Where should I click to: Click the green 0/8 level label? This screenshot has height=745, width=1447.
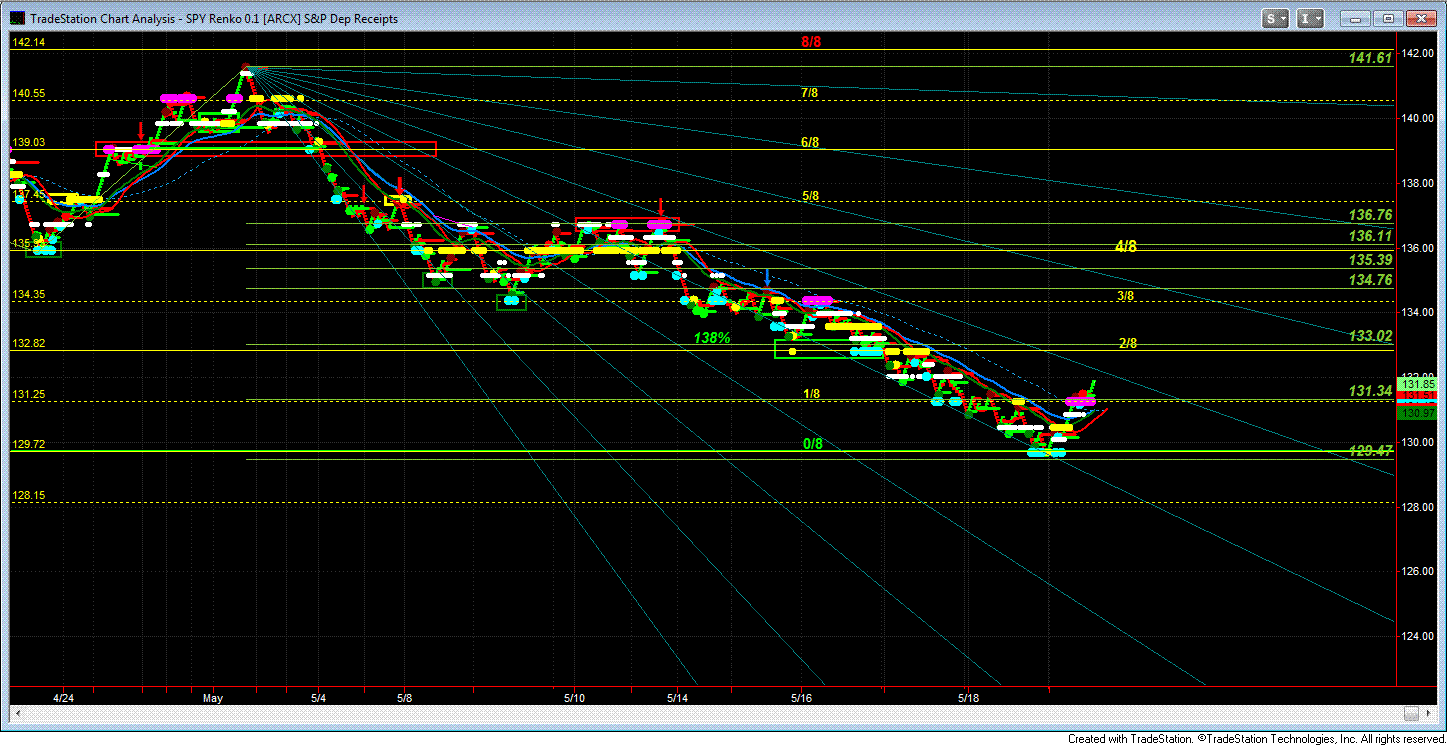[812, 444]
